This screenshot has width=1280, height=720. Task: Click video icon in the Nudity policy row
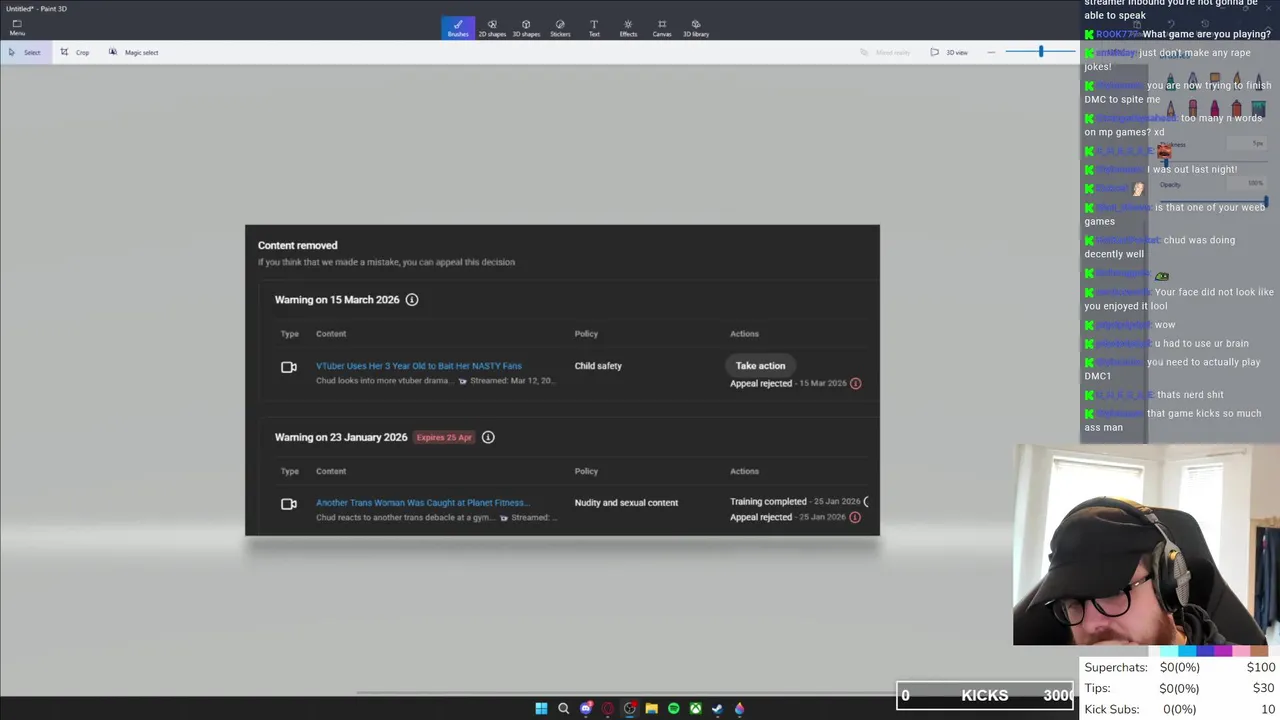pyautogui.click(x=289, y=504)
